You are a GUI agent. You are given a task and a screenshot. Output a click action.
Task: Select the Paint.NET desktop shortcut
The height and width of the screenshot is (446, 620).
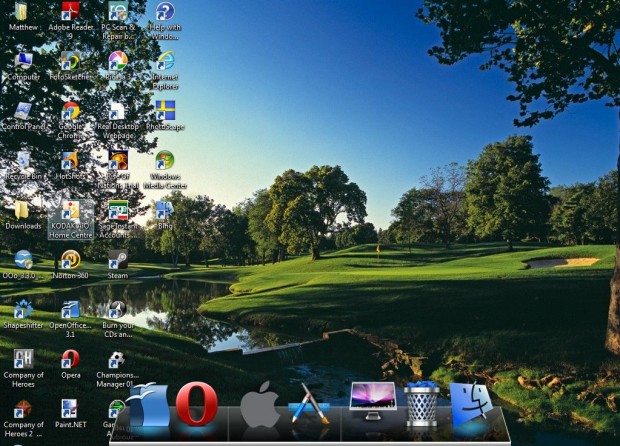point(69,409)
